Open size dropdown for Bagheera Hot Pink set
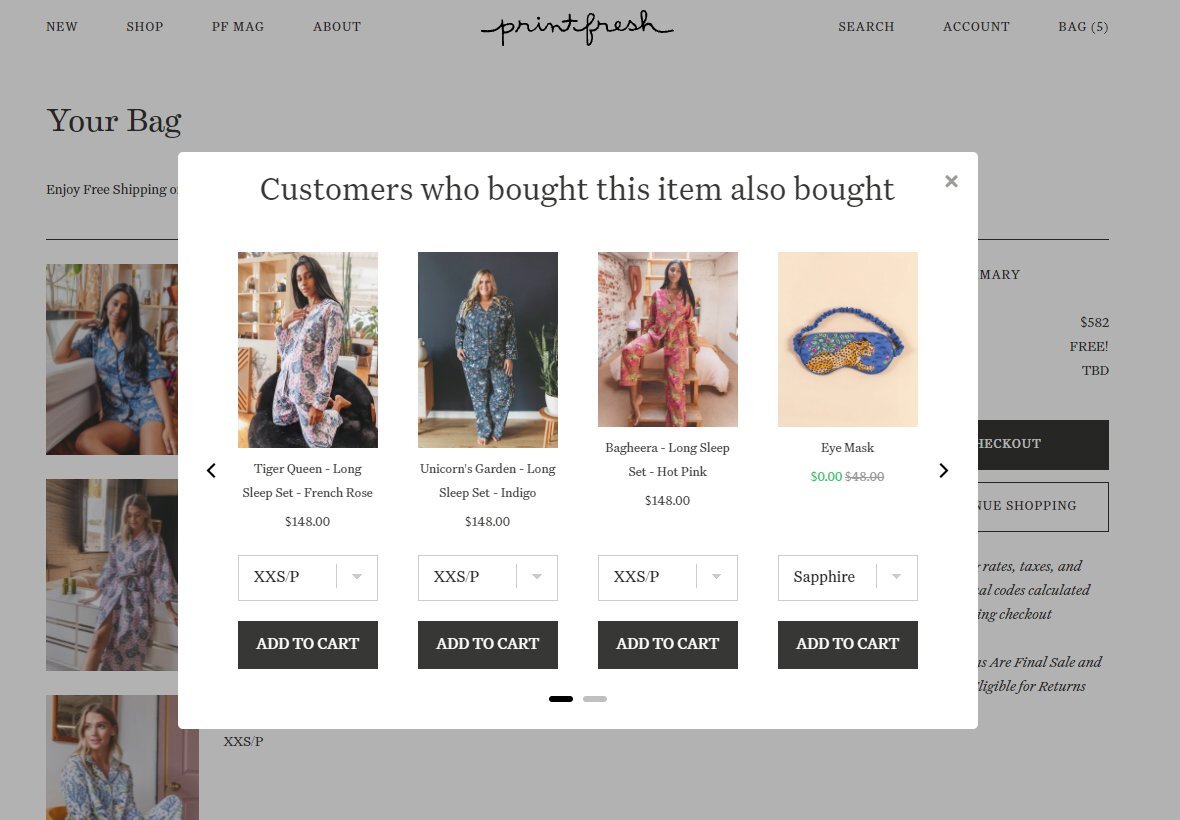Screen dimensions: 1180x820 coord(668,578)
